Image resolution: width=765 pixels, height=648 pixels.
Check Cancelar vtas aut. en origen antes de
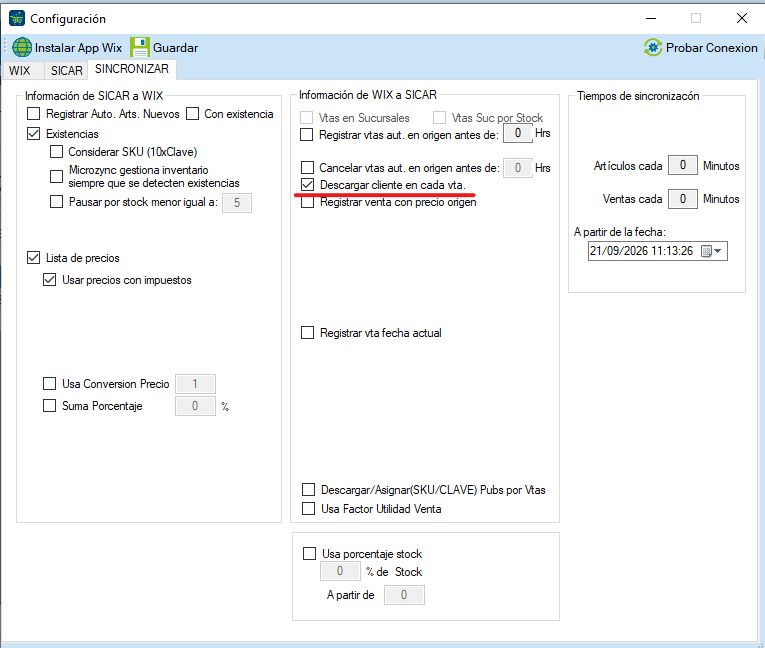tap(307, 168)
